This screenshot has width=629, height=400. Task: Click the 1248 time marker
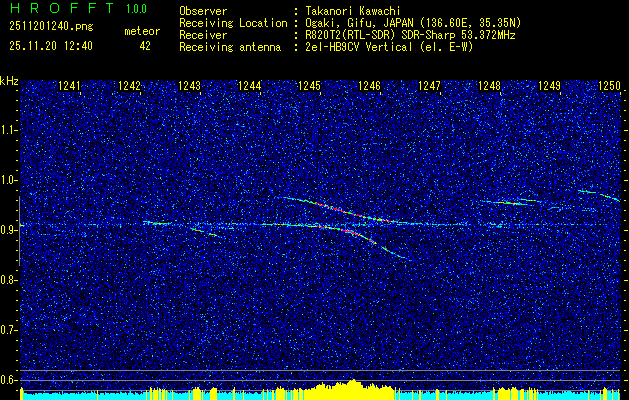[489, 86]
